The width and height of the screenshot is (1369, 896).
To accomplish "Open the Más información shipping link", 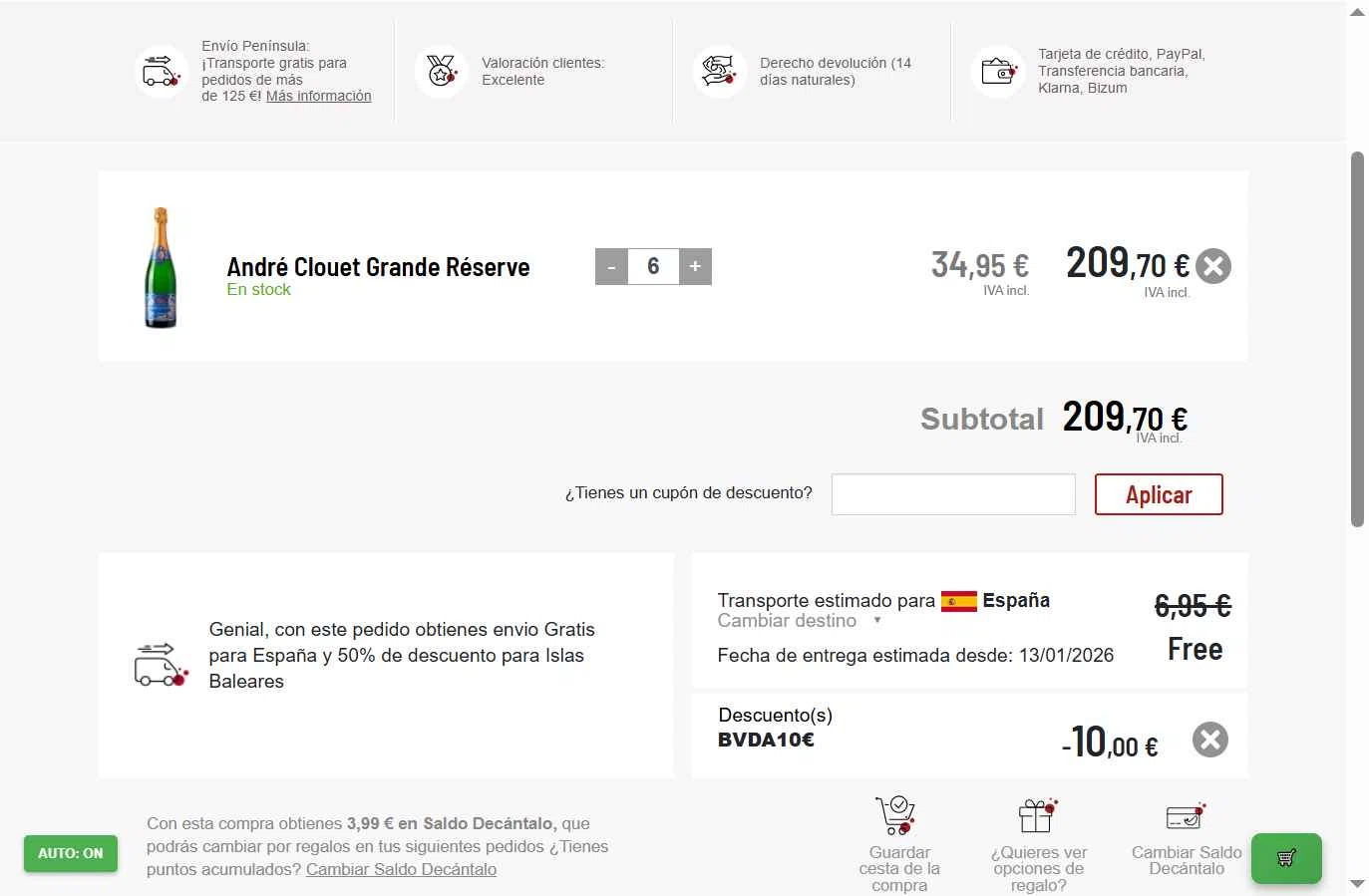I will [x=318, y=96].
